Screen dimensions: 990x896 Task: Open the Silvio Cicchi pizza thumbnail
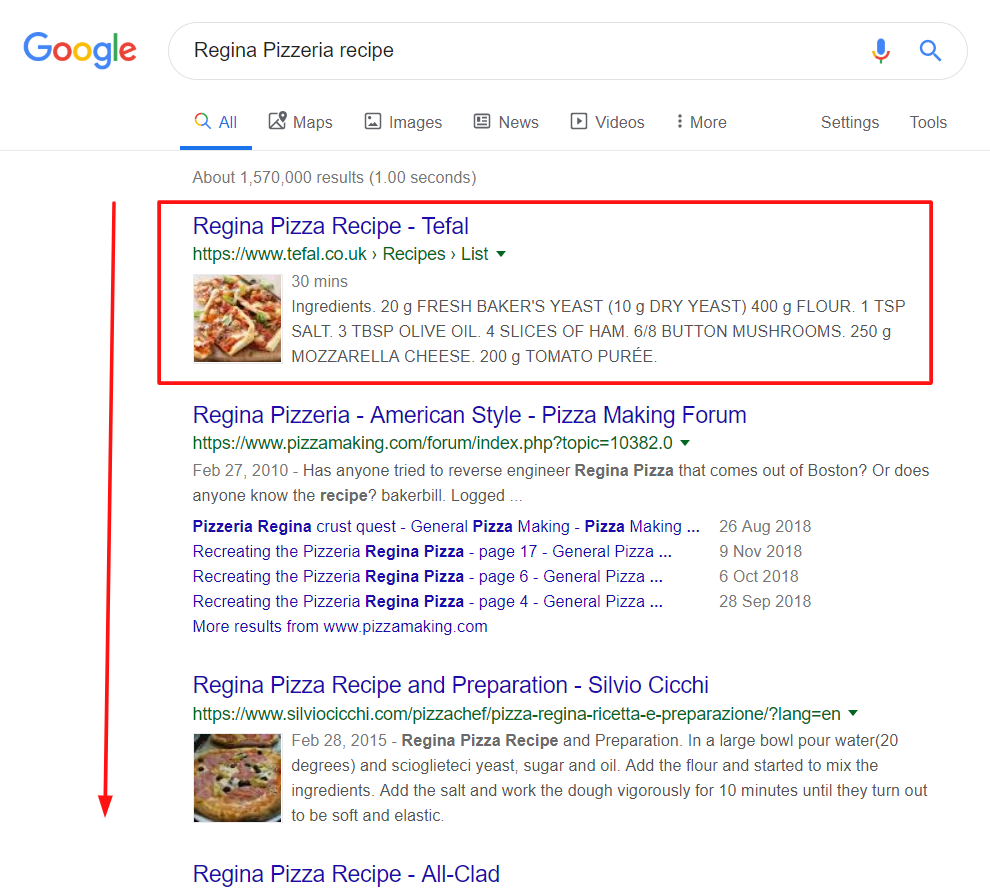point(237,778)
